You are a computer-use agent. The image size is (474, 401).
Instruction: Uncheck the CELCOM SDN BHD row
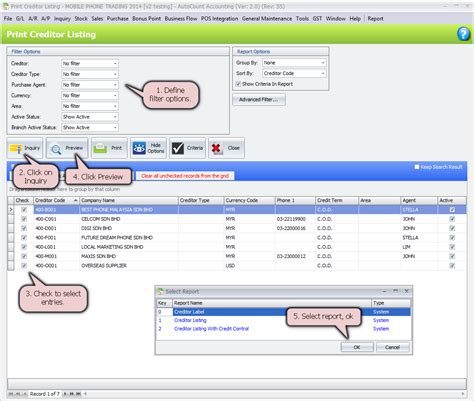click(x=24, y=219)
